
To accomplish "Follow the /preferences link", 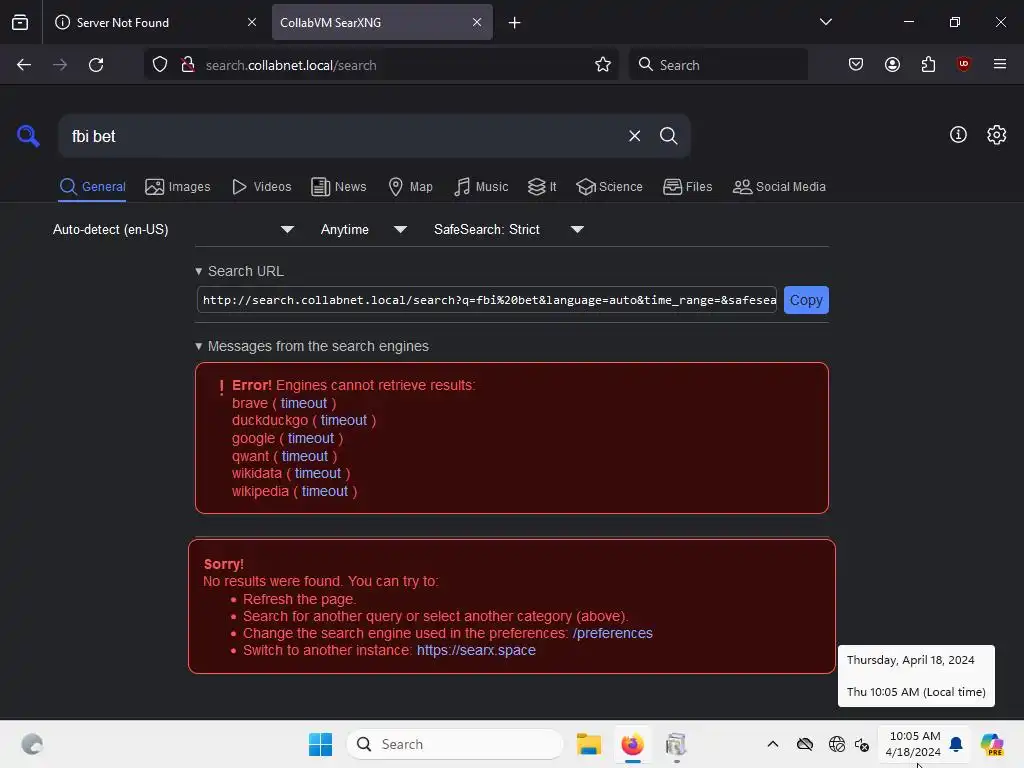I will pyautogui.click(x=613, y=633).
